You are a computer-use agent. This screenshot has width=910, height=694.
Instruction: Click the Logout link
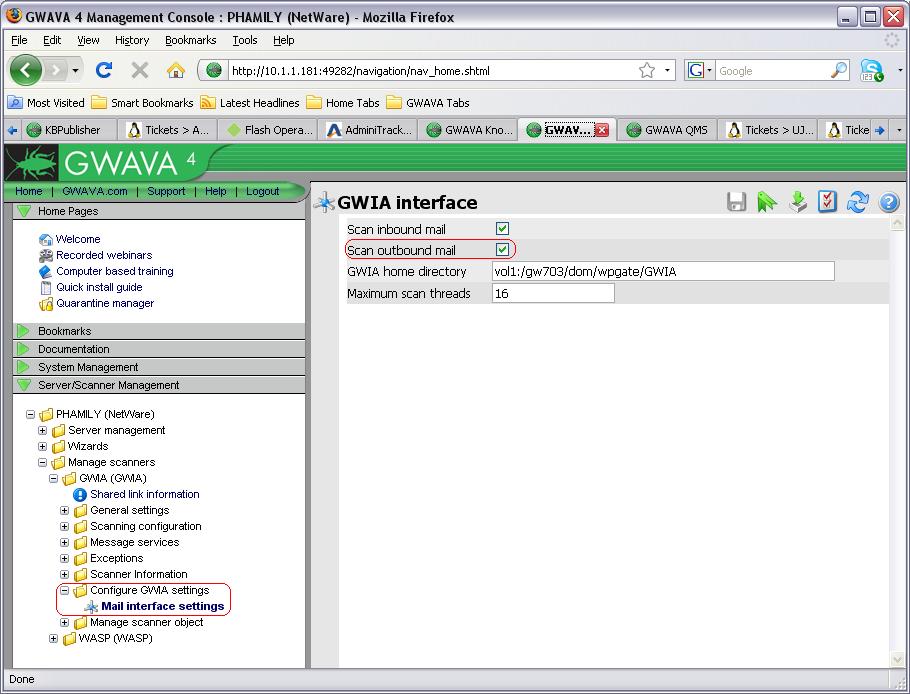pos(262,191)
